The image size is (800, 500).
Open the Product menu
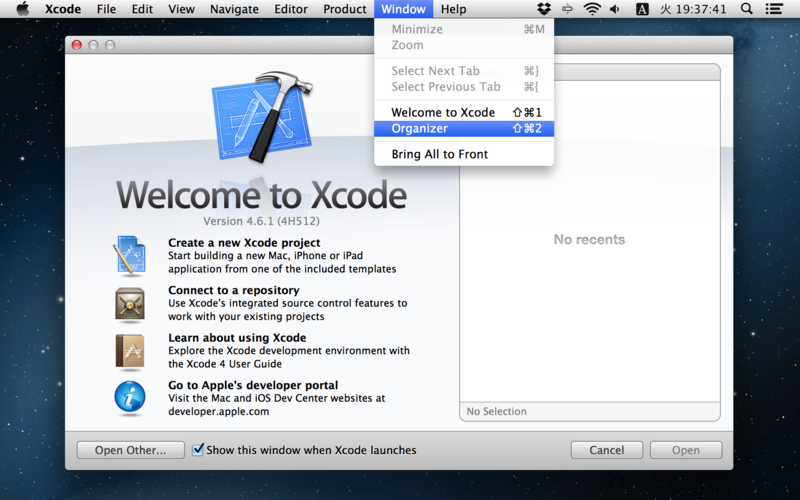[345, 9]
